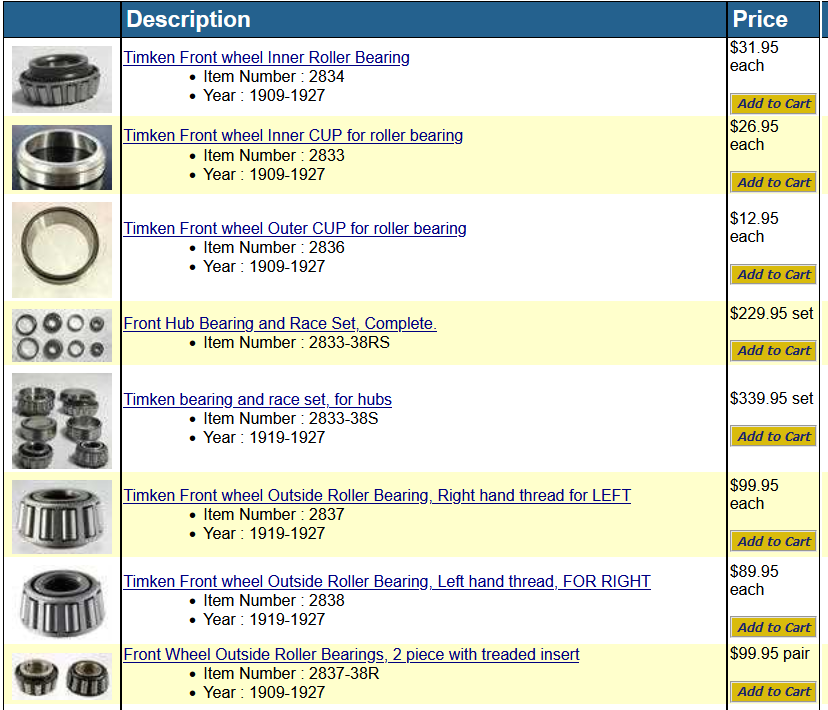Open Timken Front wheel Inner Roller Bearing link
Viewport: 828px width, 710px height.
coord(266,58)
